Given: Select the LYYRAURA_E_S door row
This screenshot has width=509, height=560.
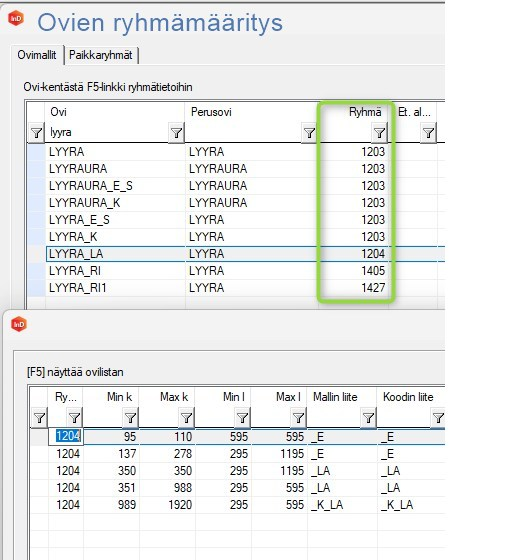Looking at the screenshot, I should click(236, 186).
